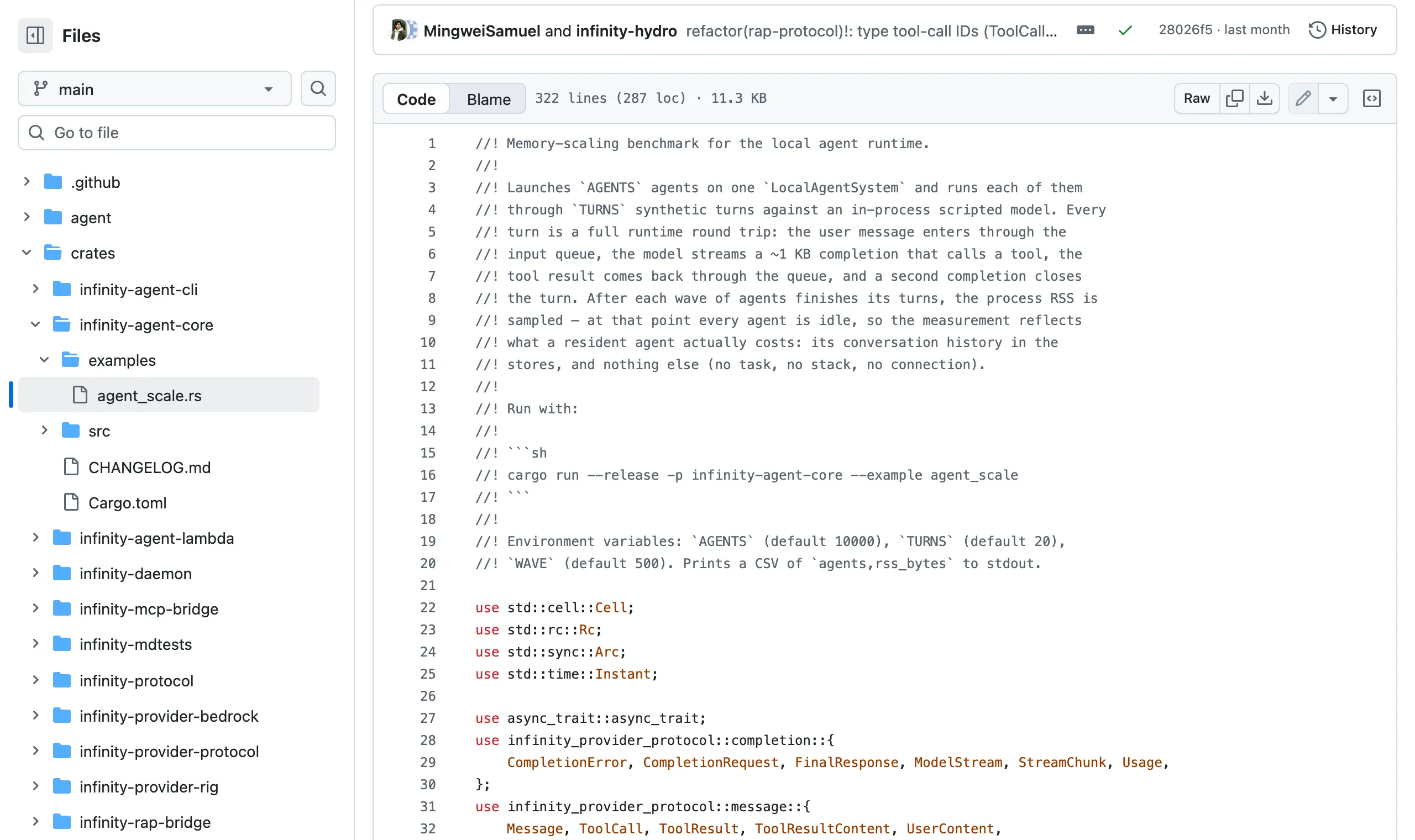This screenshot has width=1415, height=840.
Task: Expand the .github folder
Action: click(27, 182)
